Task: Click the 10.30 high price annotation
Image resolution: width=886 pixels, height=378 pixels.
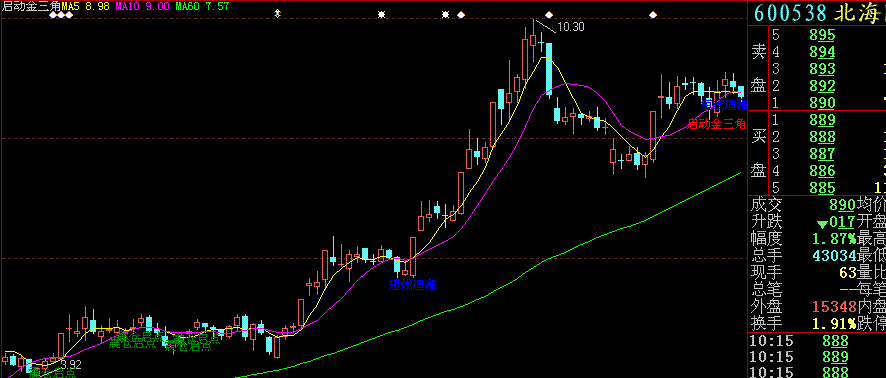Action: point(571,27)
